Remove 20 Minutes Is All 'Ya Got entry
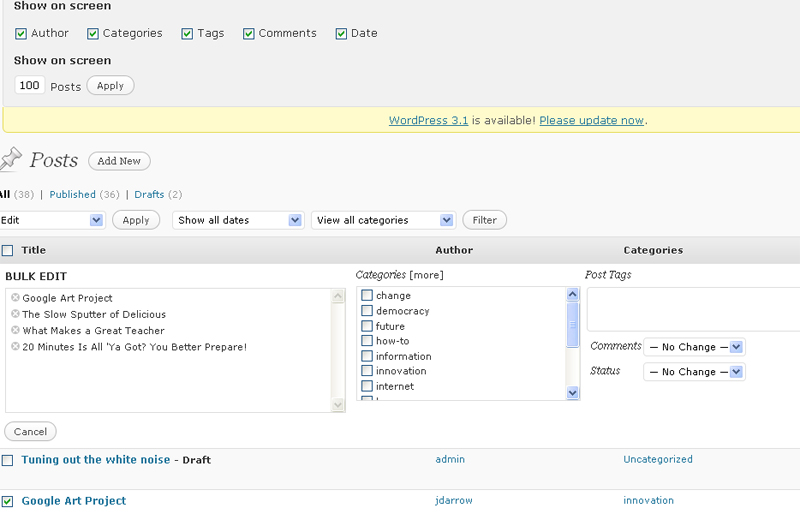800x520 pixels. (15, 347)
